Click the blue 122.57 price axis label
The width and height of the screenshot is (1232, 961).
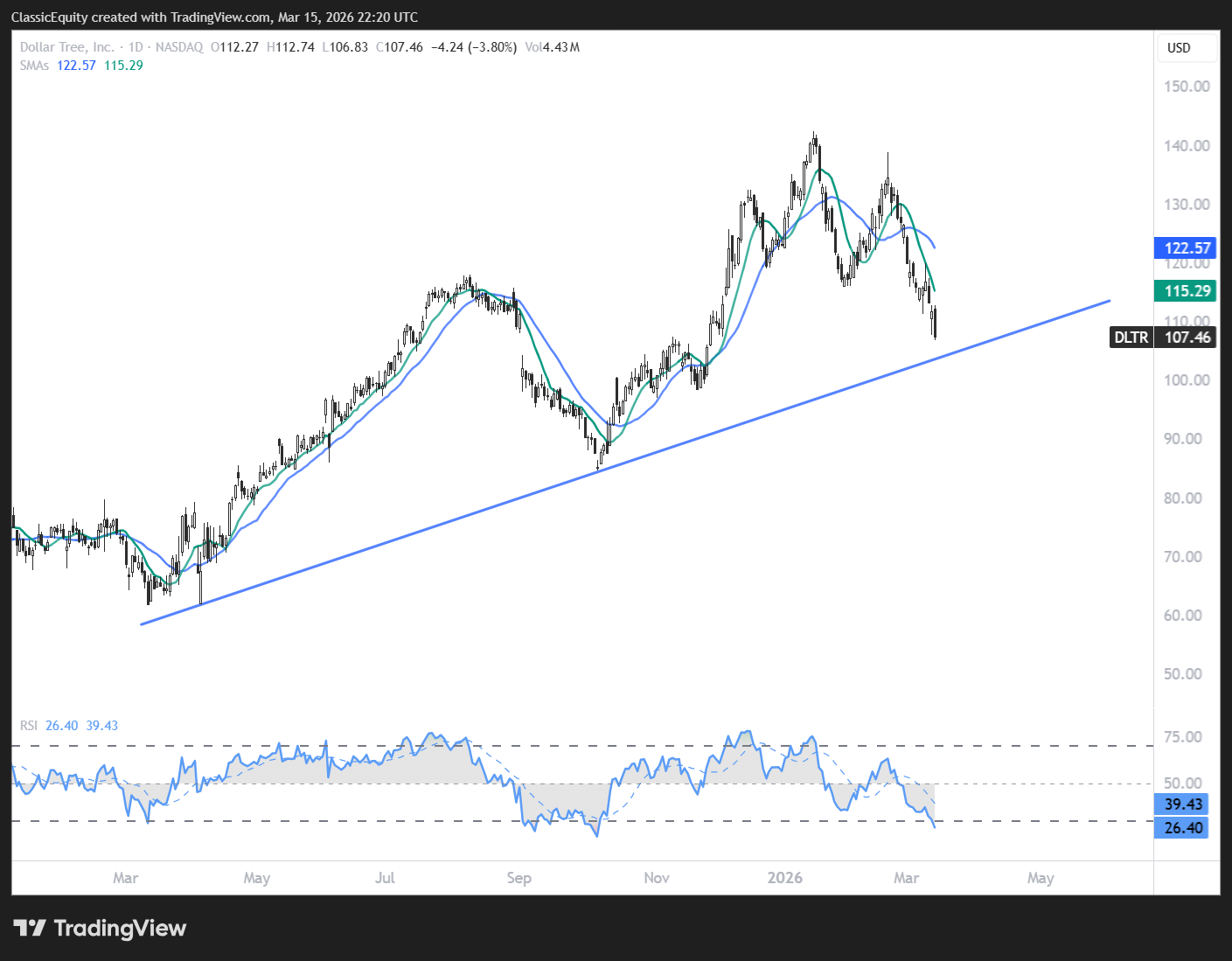click(1186, 248)
